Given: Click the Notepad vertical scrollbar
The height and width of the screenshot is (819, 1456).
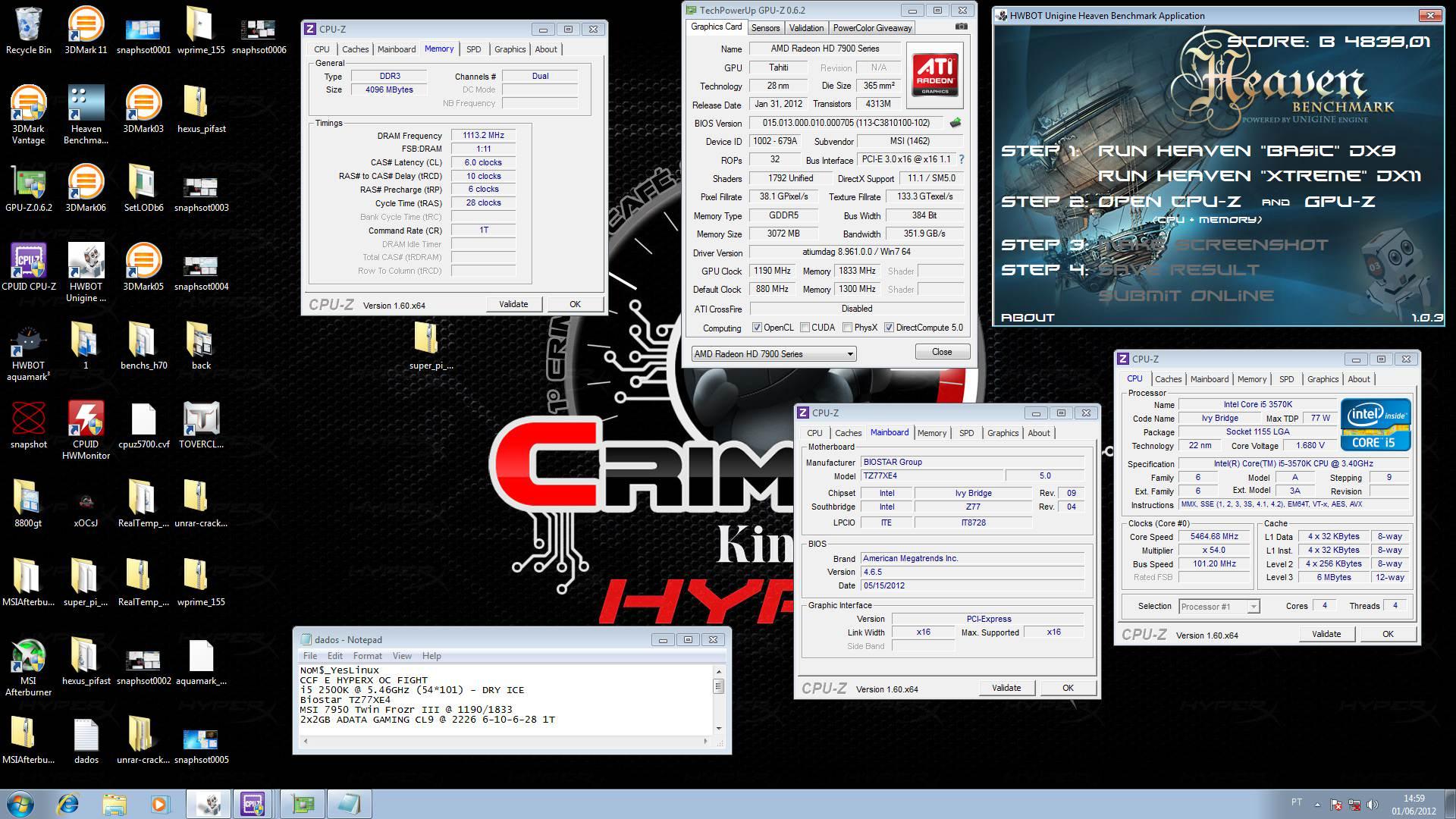Looking at the screenshot, I should tap(718, 700).
